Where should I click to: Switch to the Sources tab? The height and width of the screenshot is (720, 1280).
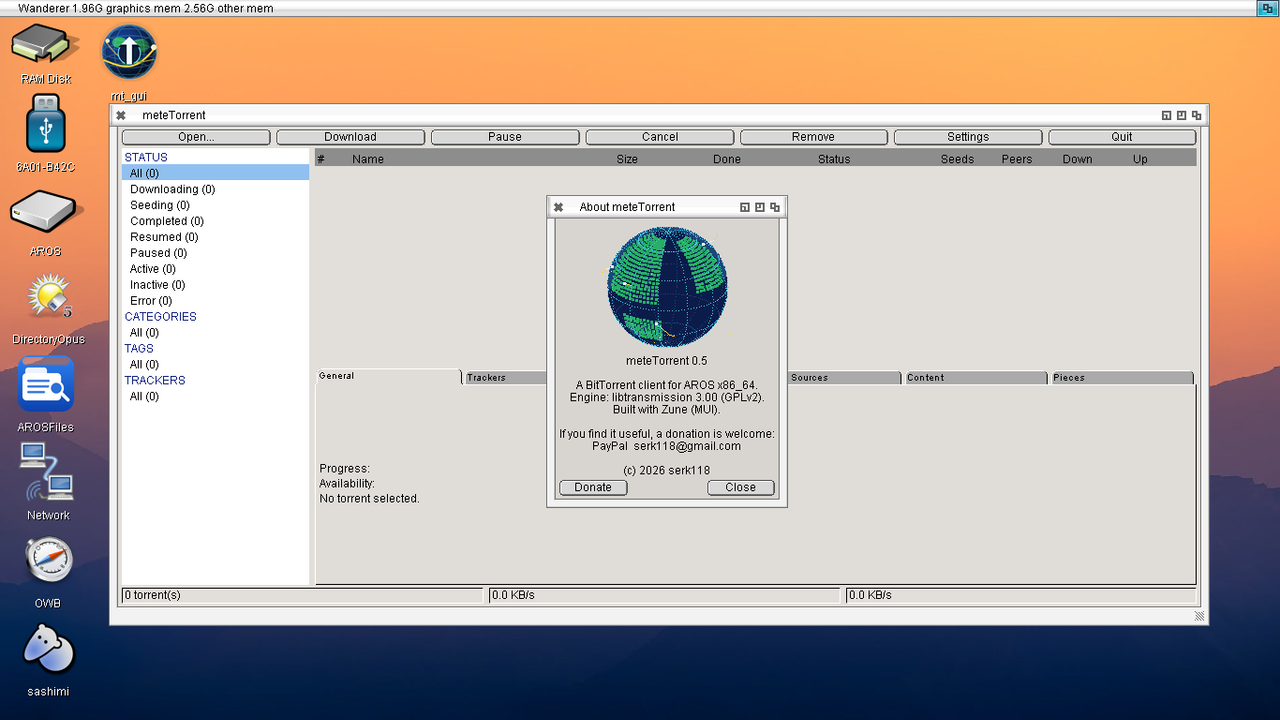(x=844, y=378)
